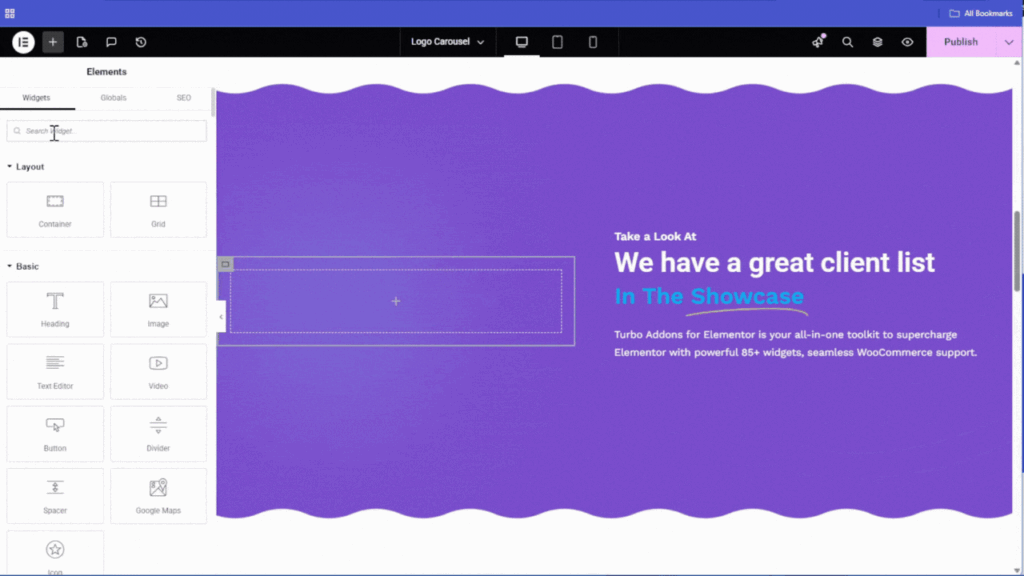Image resolution: width=1024 pixels, height=576 pixels.
Task: Click the Publish button
Action: (960, 42)
